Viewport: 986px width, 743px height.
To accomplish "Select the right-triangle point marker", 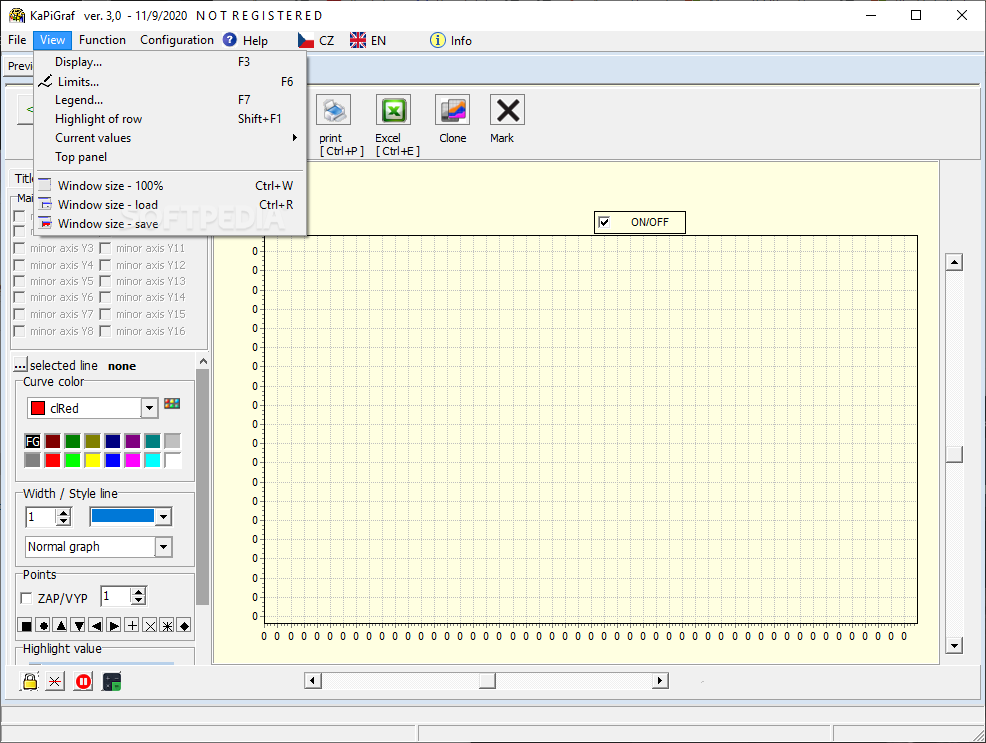I will [114, 625].
